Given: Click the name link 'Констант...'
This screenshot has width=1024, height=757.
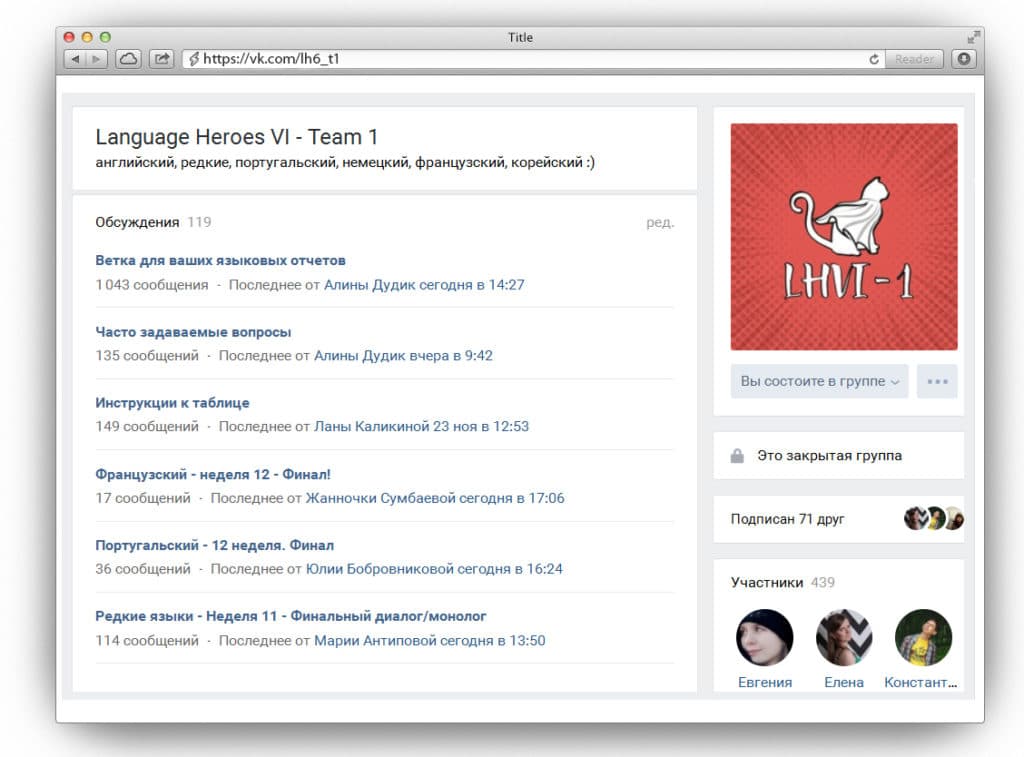Looking at the screenshot, I should coord(920,683).
